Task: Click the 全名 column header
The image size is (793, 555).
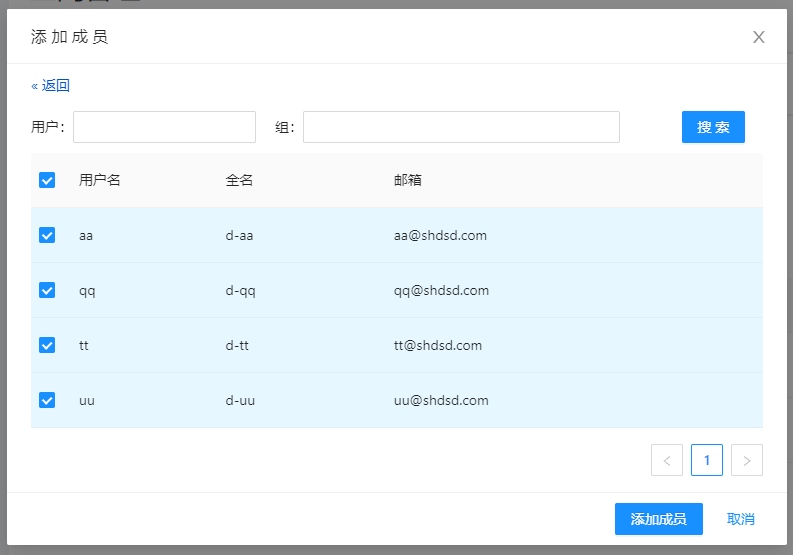Action: tap(240, 180)
